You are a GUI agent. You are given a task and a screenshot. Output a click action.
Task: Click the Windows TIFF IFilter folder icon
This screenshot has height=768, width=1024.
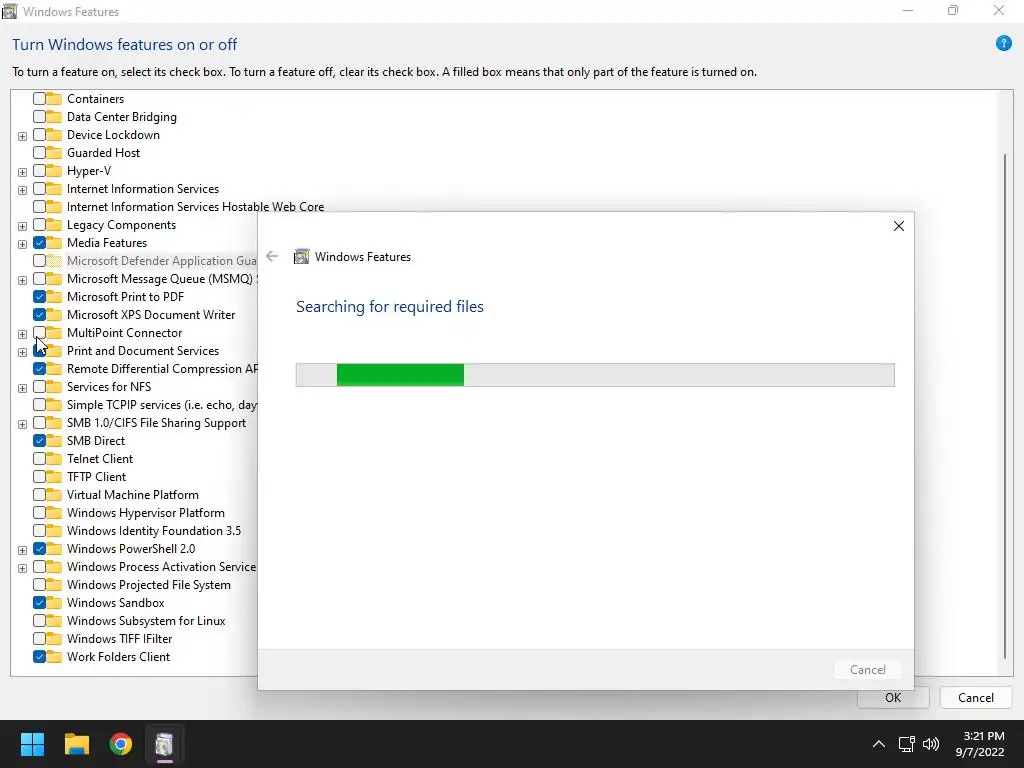54,639
